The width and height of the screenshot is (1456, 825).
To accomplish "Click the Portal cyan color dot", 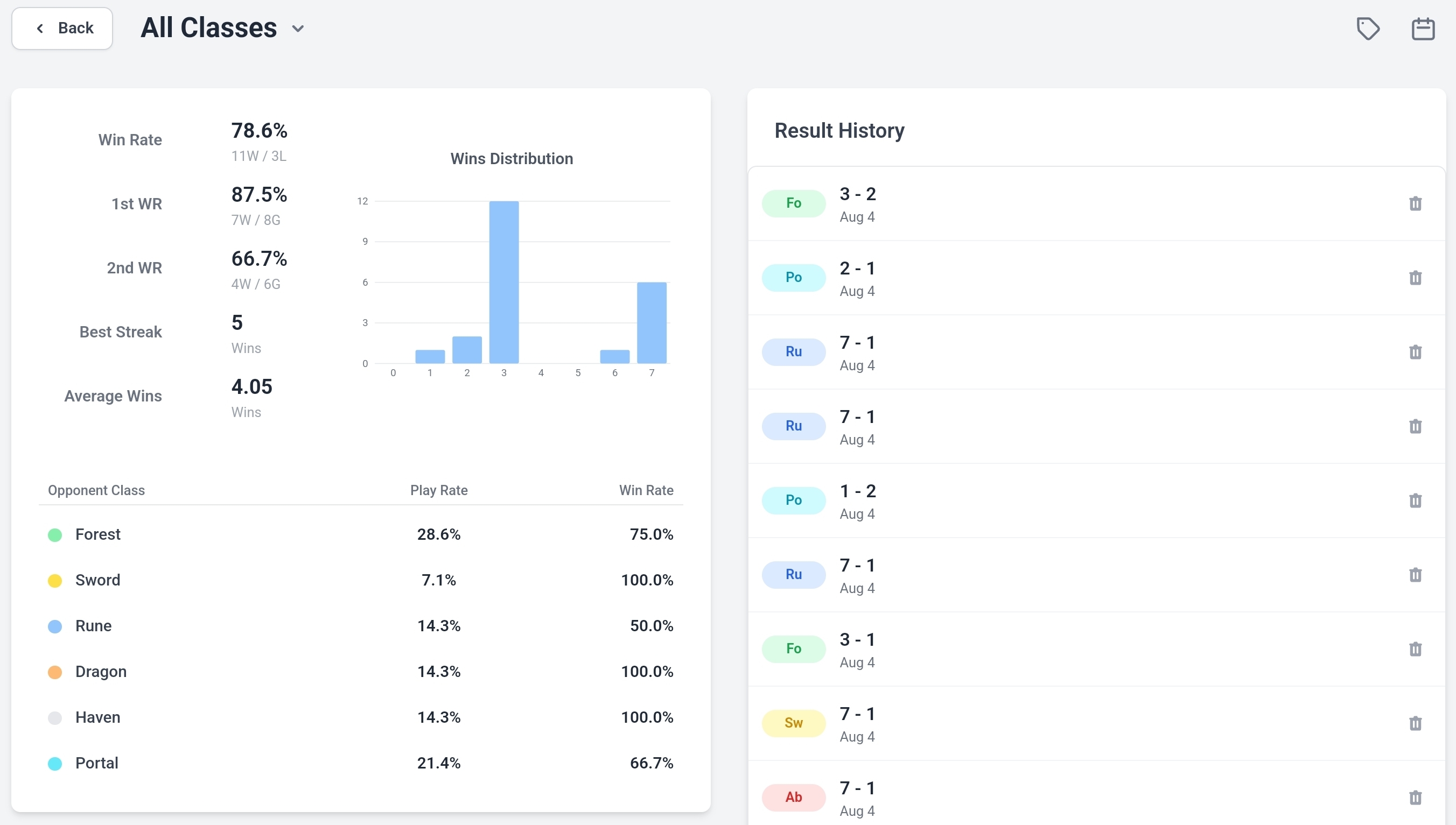I will tap(55, 764).
